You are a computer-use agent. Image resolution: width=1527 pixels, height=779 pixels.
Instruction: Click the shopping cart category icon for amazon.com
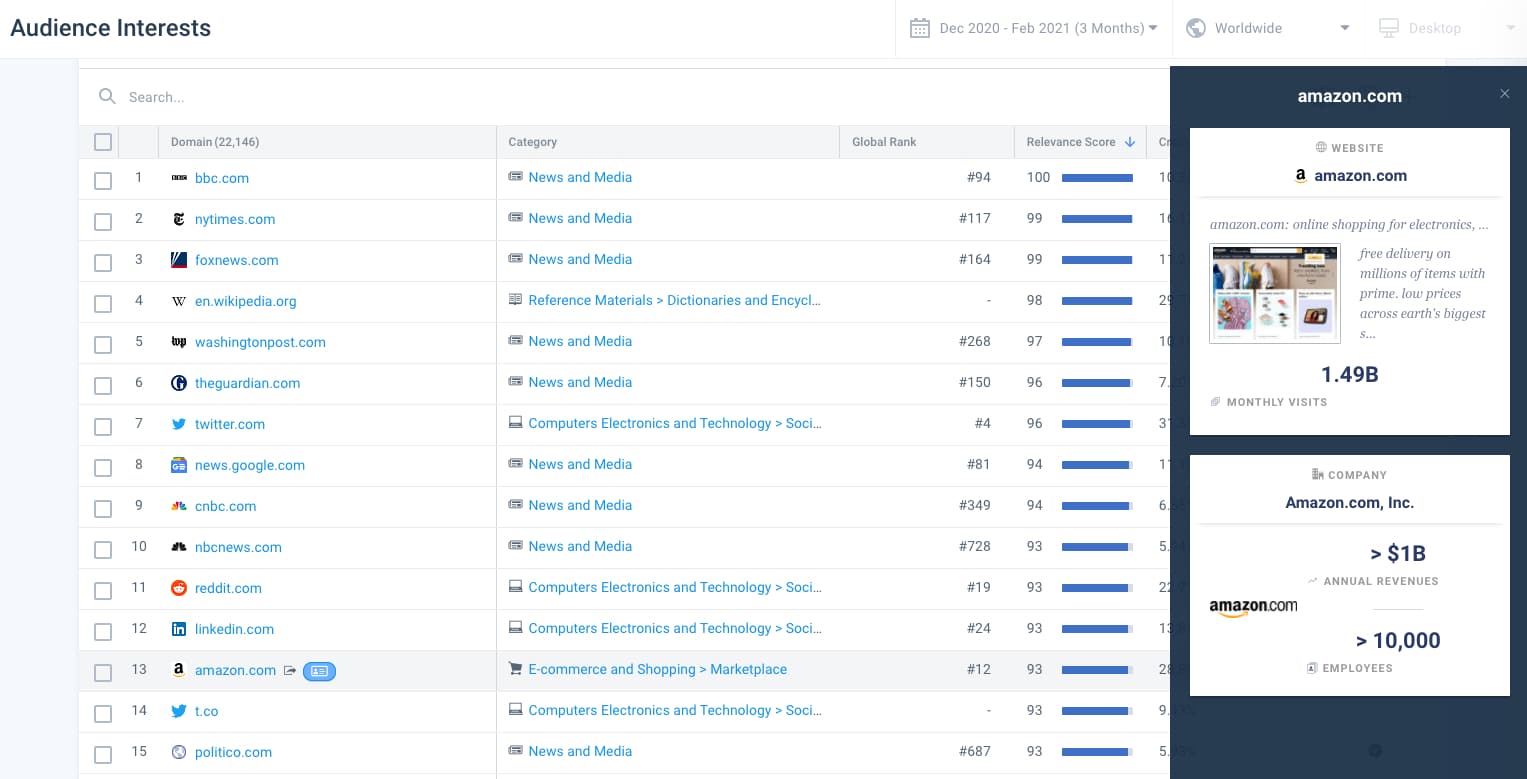coord(516,669)
